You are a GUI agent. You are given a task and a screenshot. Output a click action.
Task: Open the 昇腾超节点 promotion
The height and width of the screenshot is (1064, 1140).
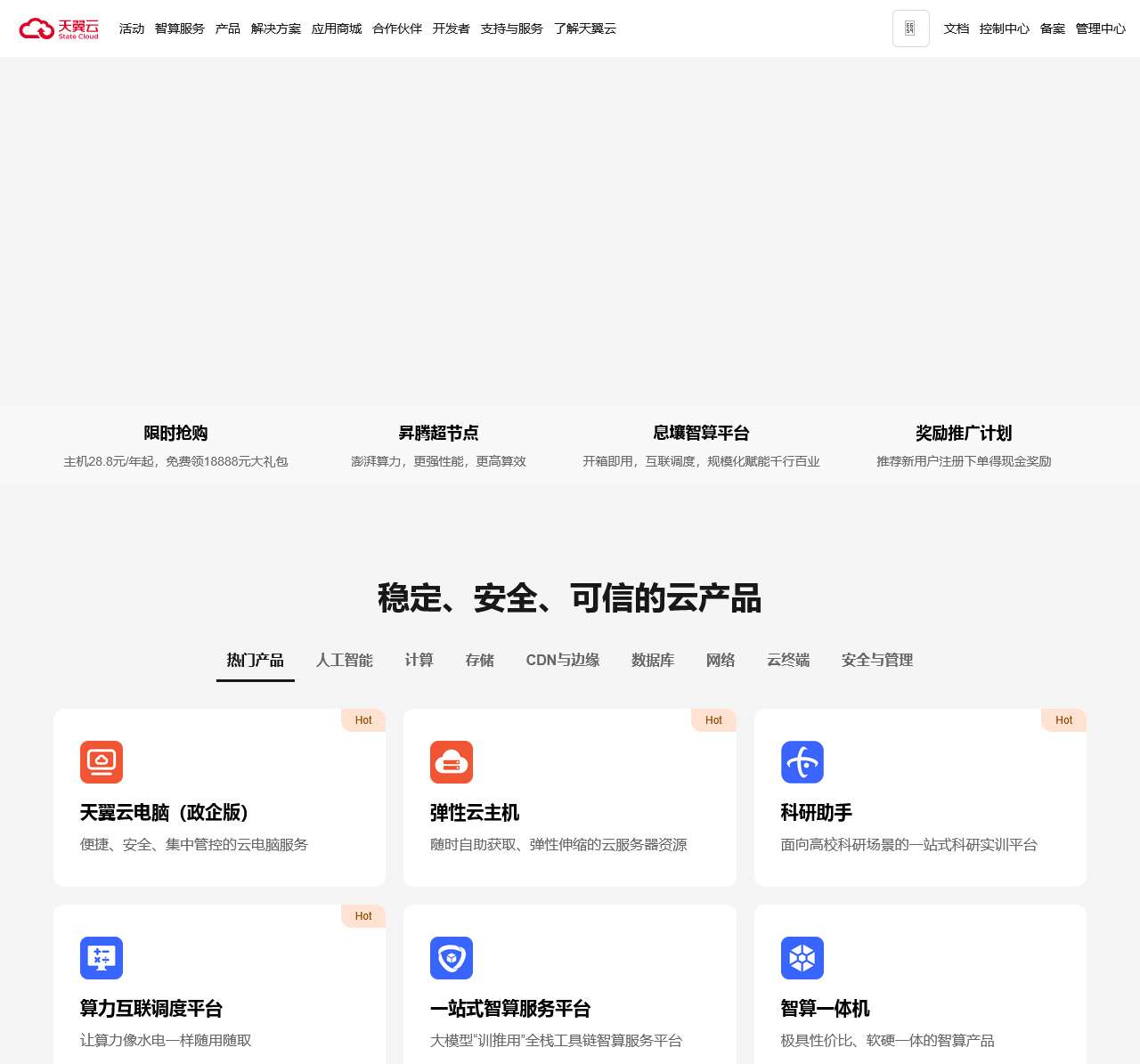tap(438, 434)
